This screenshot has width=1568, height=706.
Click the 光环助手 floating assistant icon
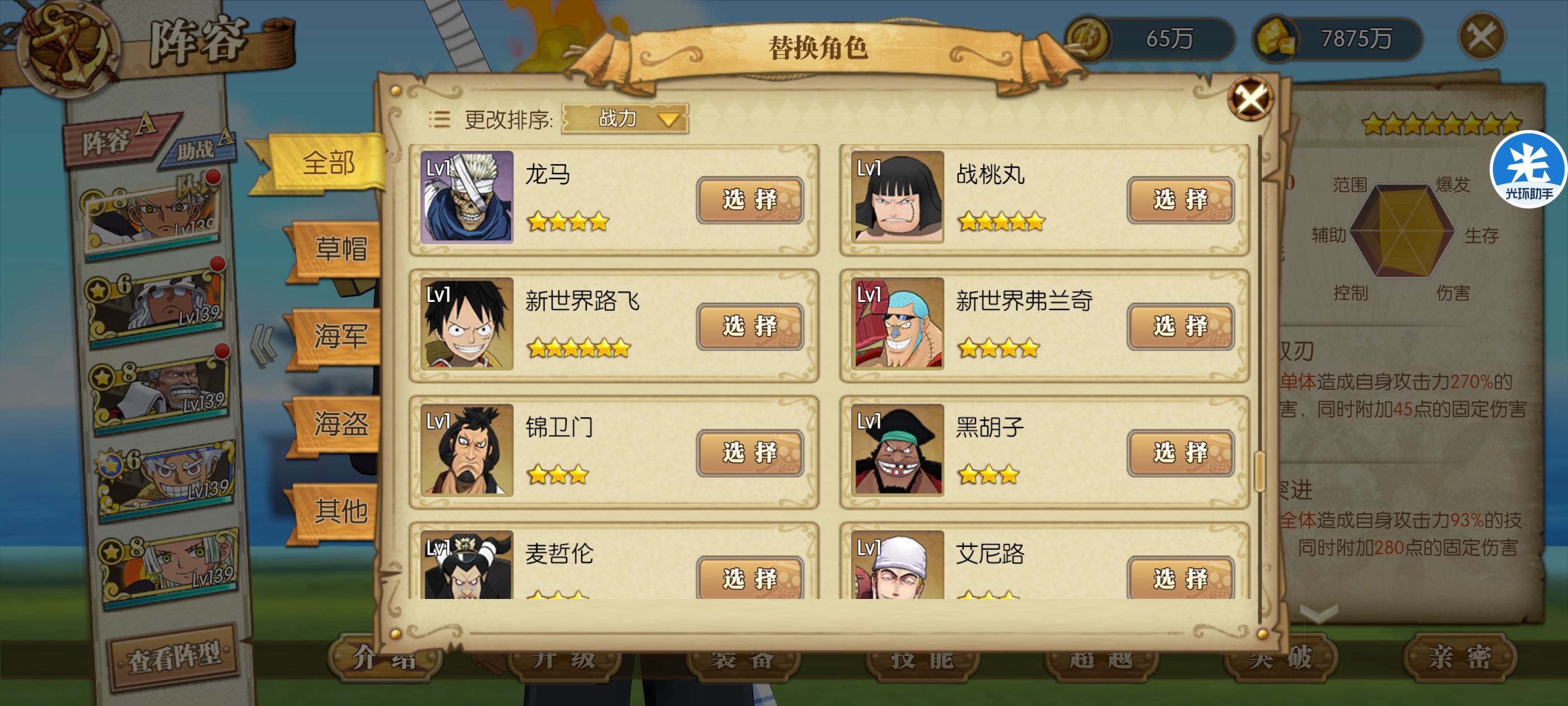pos(1528,170)
